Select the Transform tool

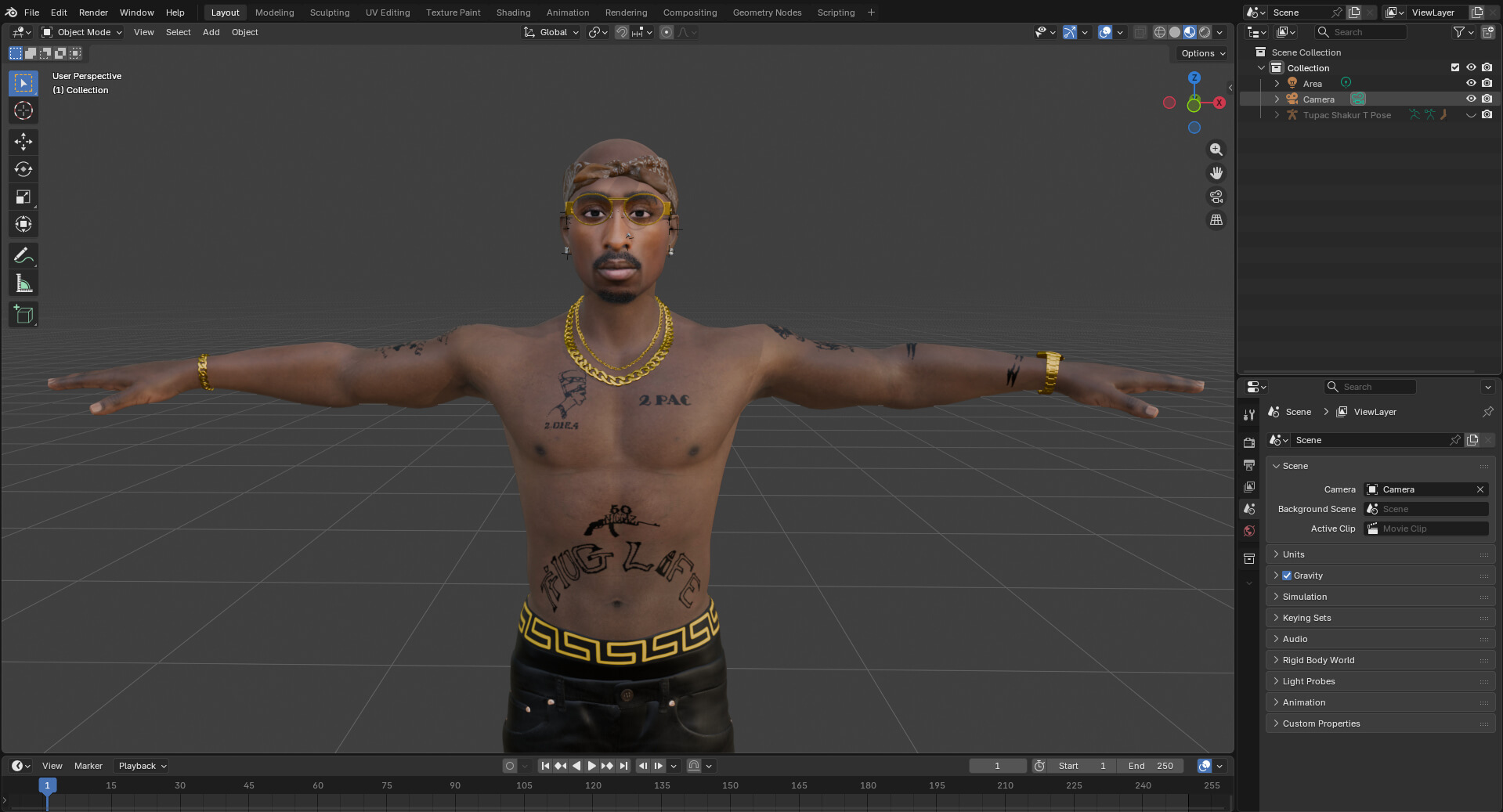tap(23, 225)
